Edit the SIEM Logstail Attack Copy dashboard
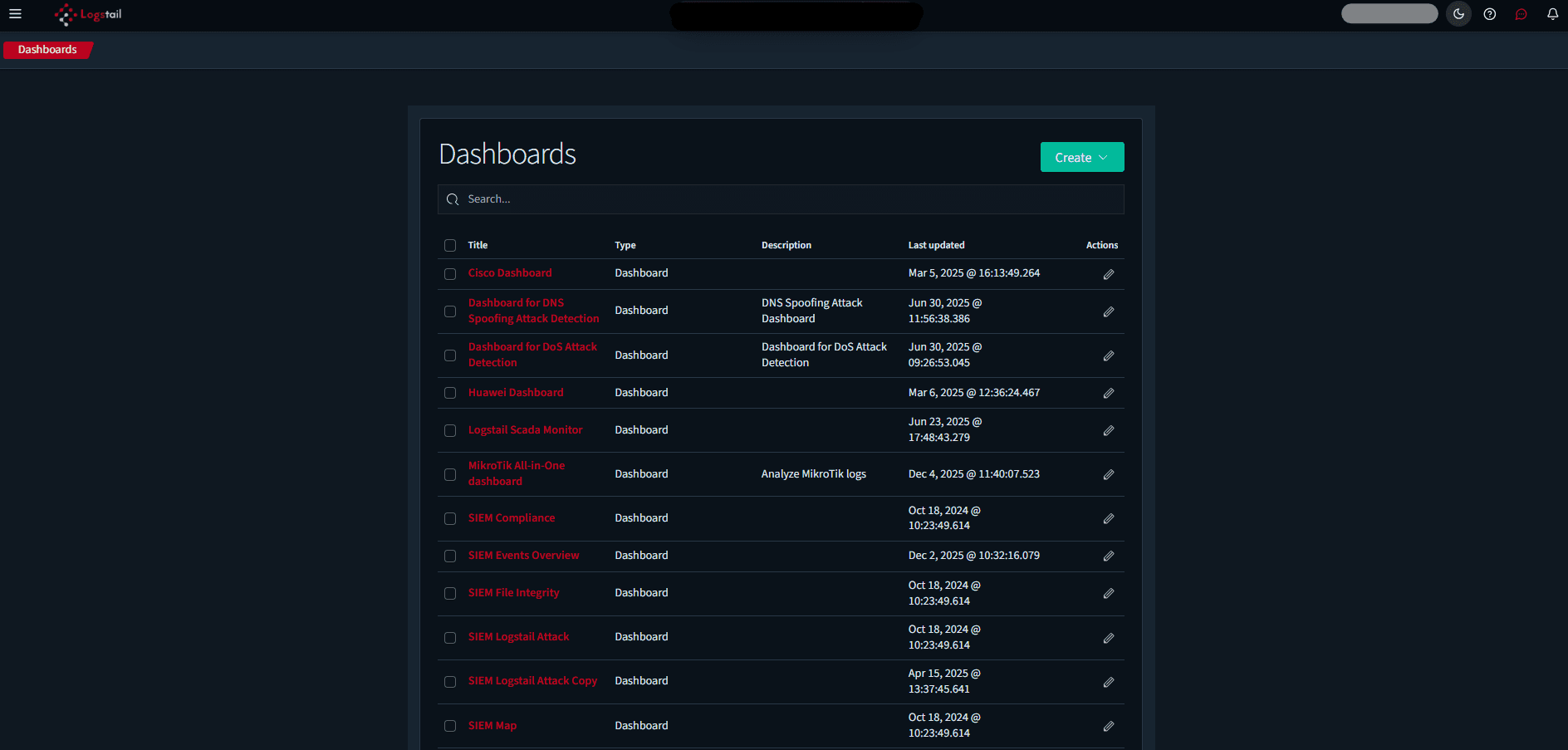The height and width of the screenshot is (750, 1568). pyautogui.click(x=1108, y=682)
